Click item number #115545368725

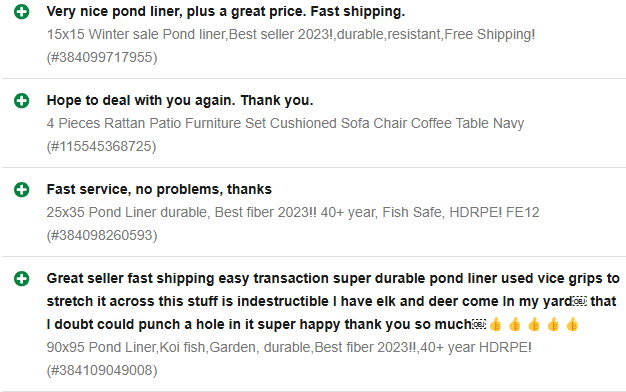(x=101, y=147)
